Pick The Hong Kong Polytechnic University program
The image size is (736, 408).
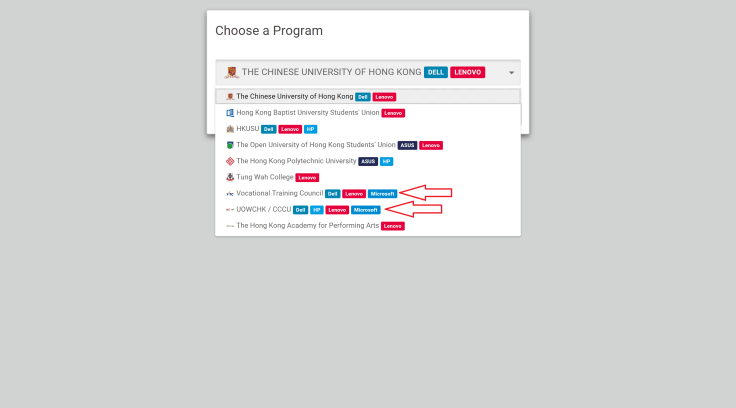tap(296, 161)
